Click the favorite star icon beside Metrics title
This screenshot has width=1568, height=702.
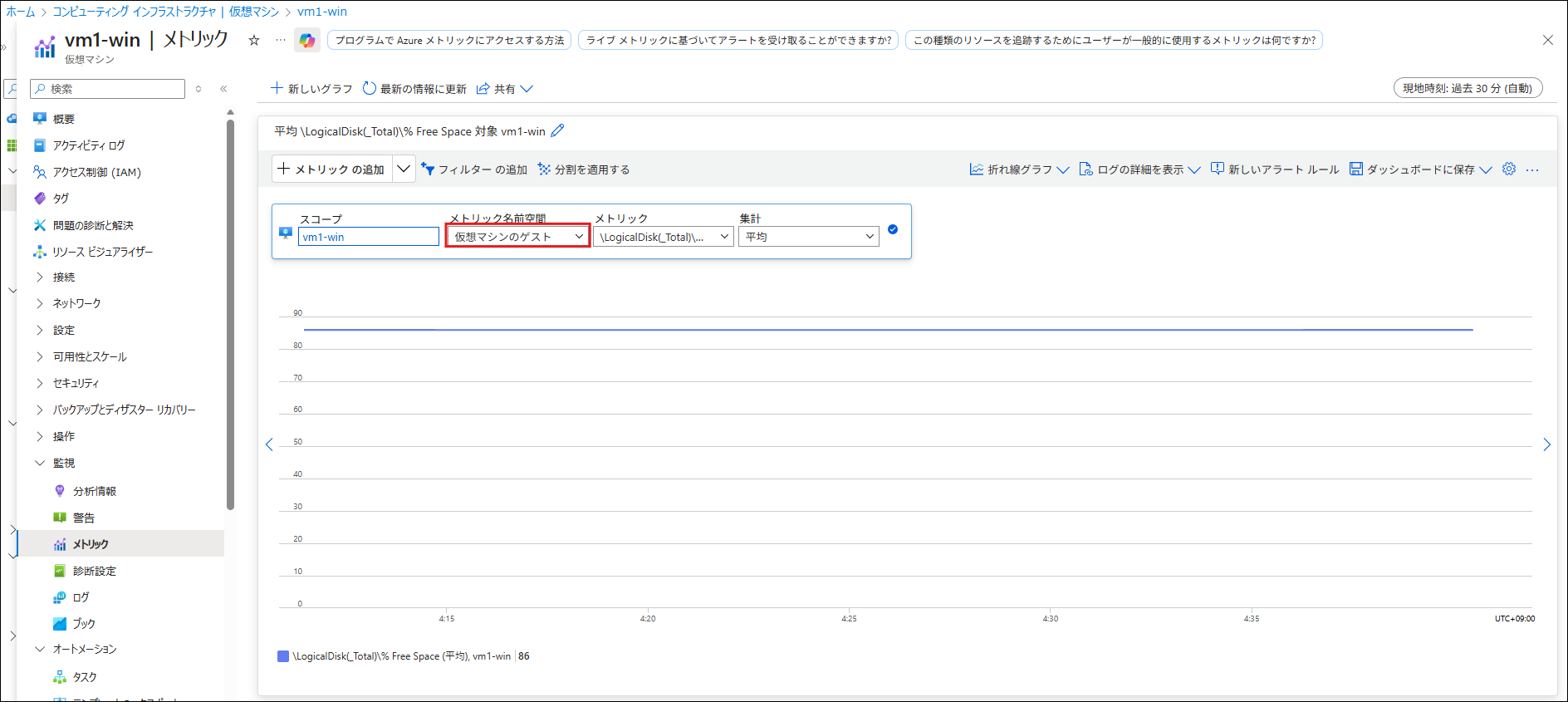254,40
